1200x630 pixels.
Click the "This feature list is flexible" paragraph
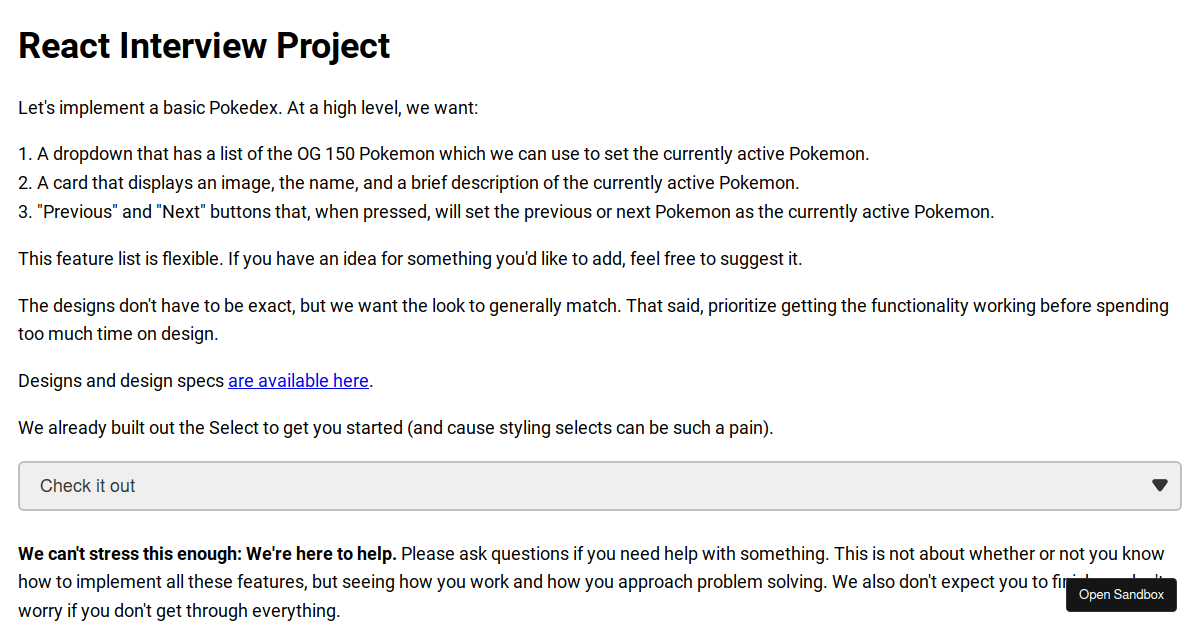(x=410, y=259)
